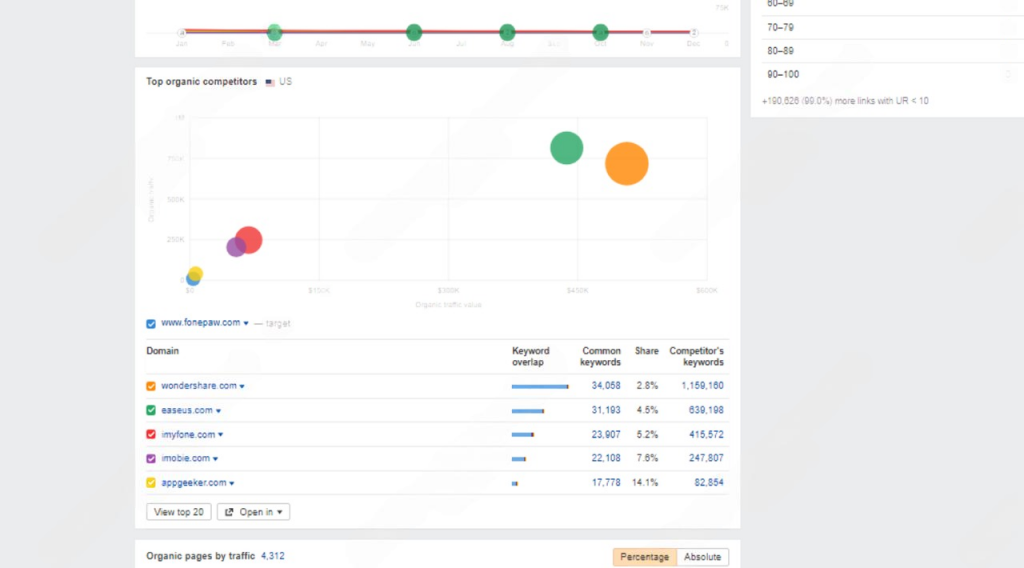Expand the imobie.com dropdown arrow
This screenshot has height=568, width=1024.
pyautogui.click(x=216, y=459)
